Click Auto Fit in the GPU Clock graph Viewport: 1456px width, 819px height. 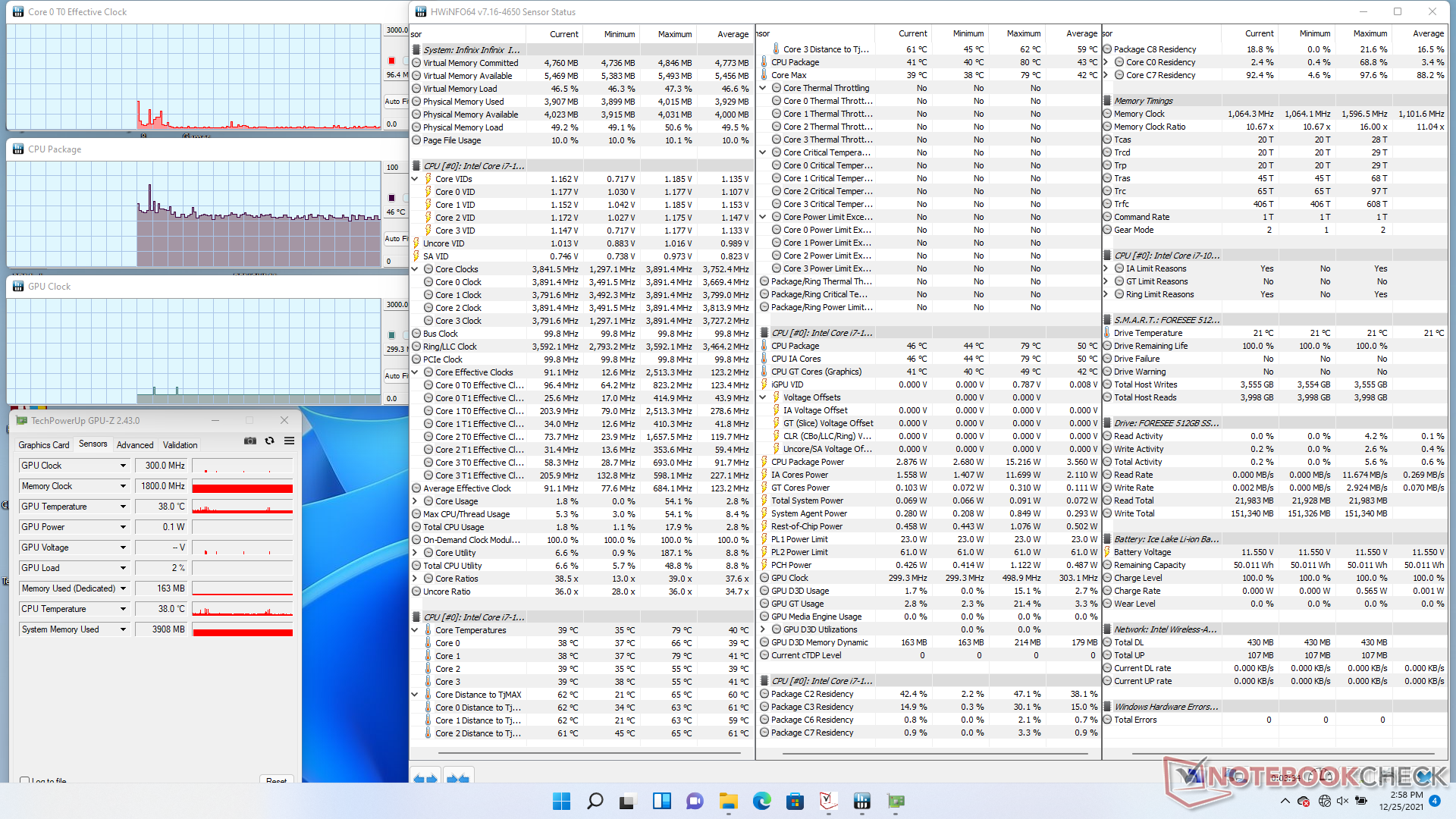click(x=396, y=375)
